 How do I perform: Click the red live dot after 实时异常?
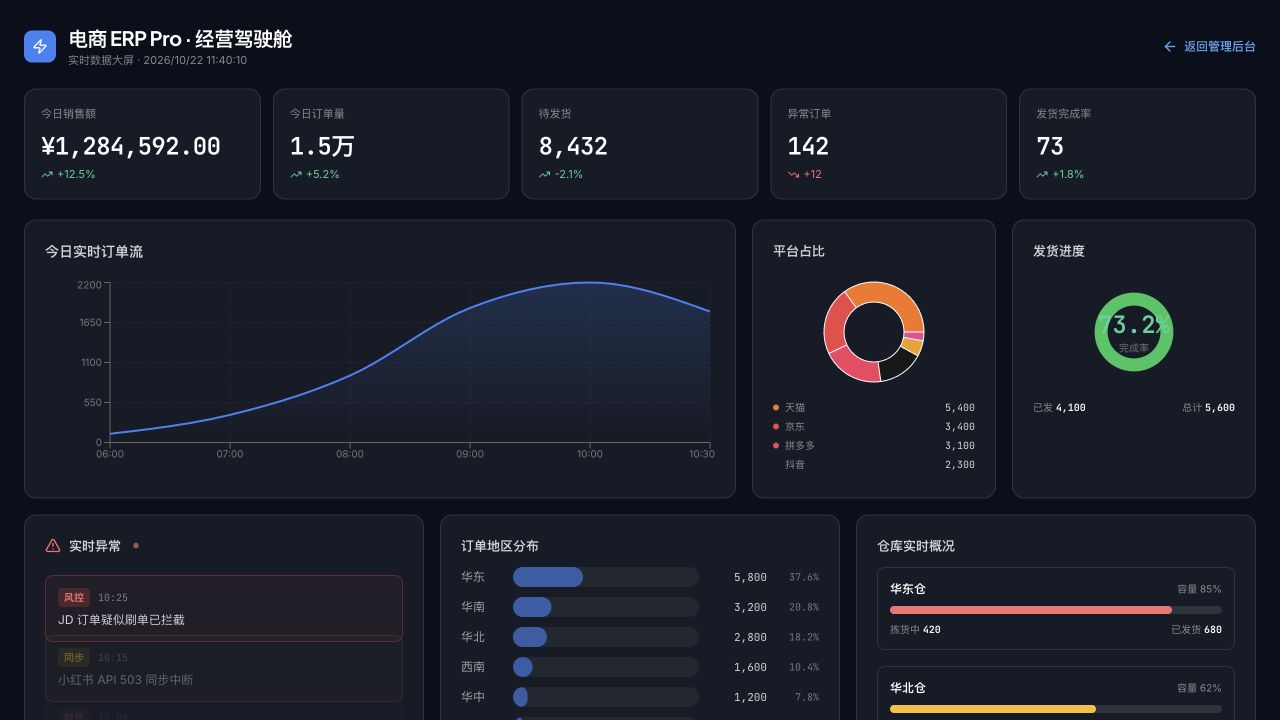click(x=136, y=546)
